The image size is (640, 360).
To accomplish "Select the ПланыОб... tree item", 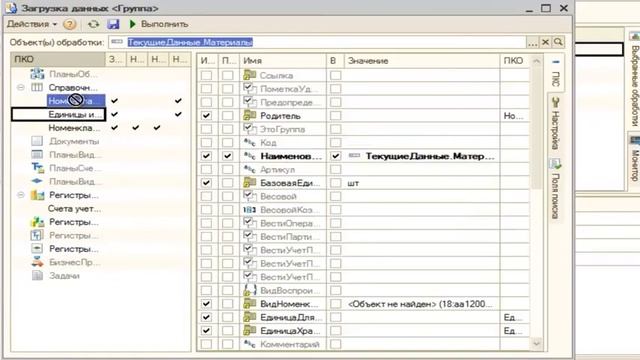I will (73, 74).
